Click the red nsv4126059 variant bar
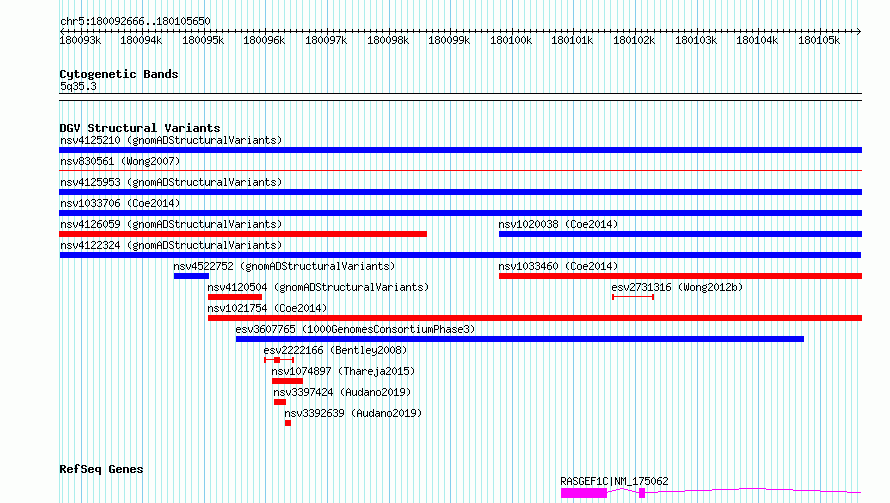The image size is (890, 503). (x=243, y=234)
